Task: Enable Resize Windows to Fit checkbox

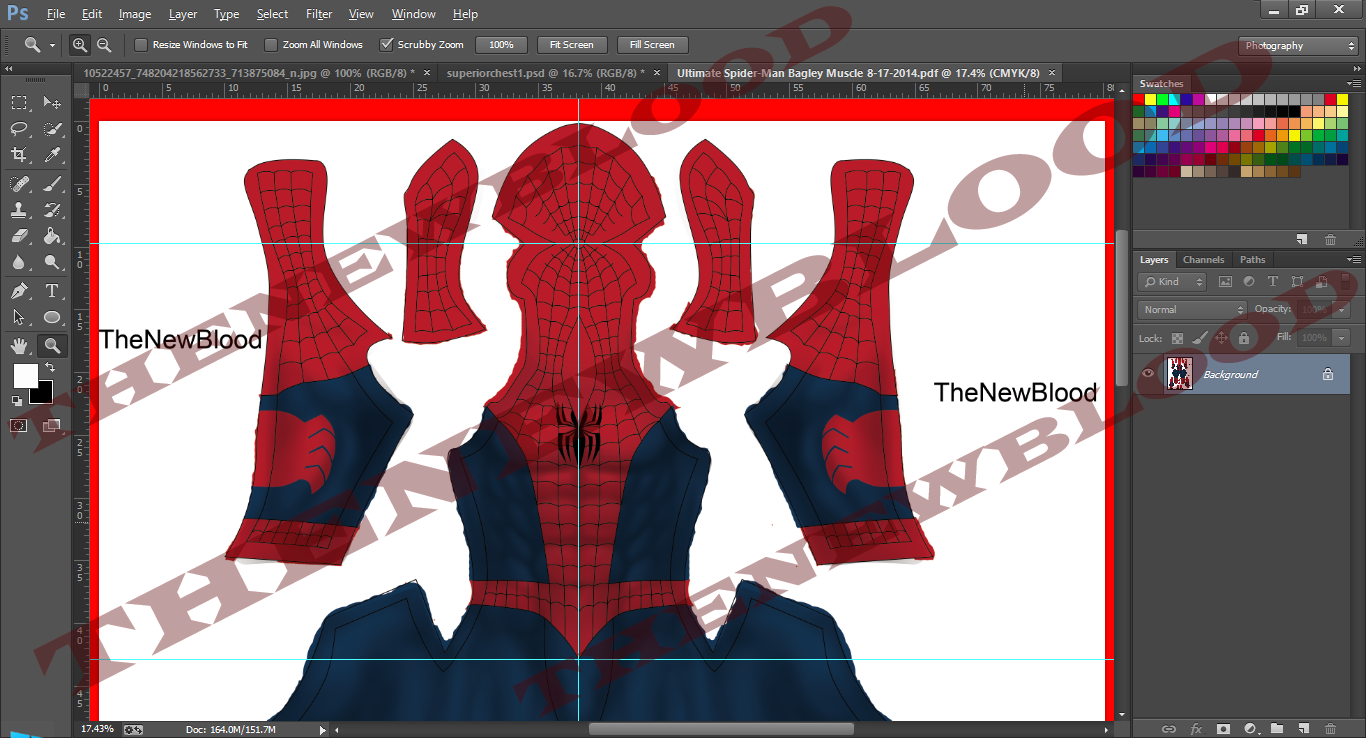Action: click(141, 45)
